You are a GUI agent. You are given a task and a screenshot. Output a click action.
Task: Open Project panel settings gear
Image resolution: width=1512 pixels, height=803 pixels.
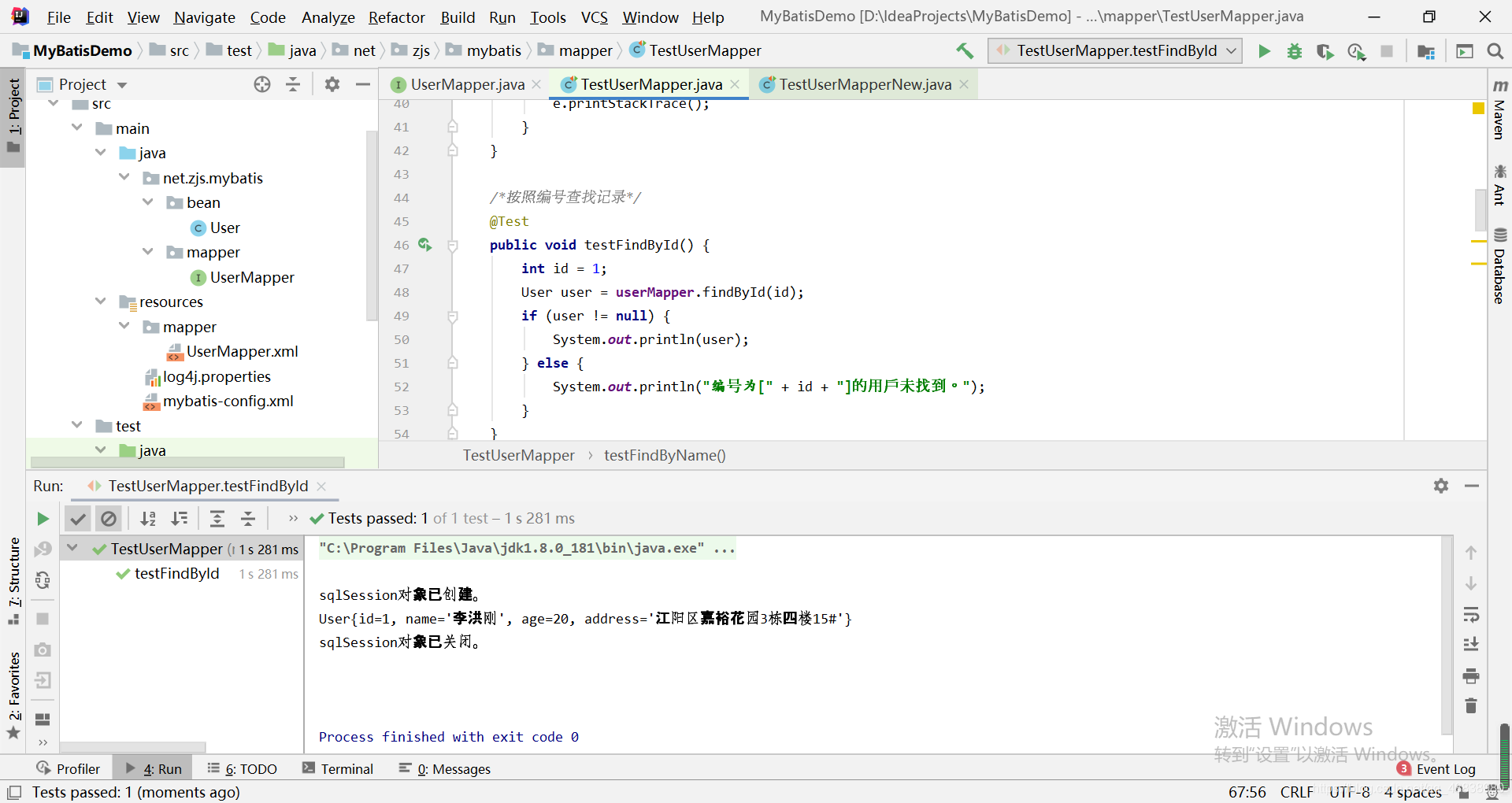(x=332, y=84)
